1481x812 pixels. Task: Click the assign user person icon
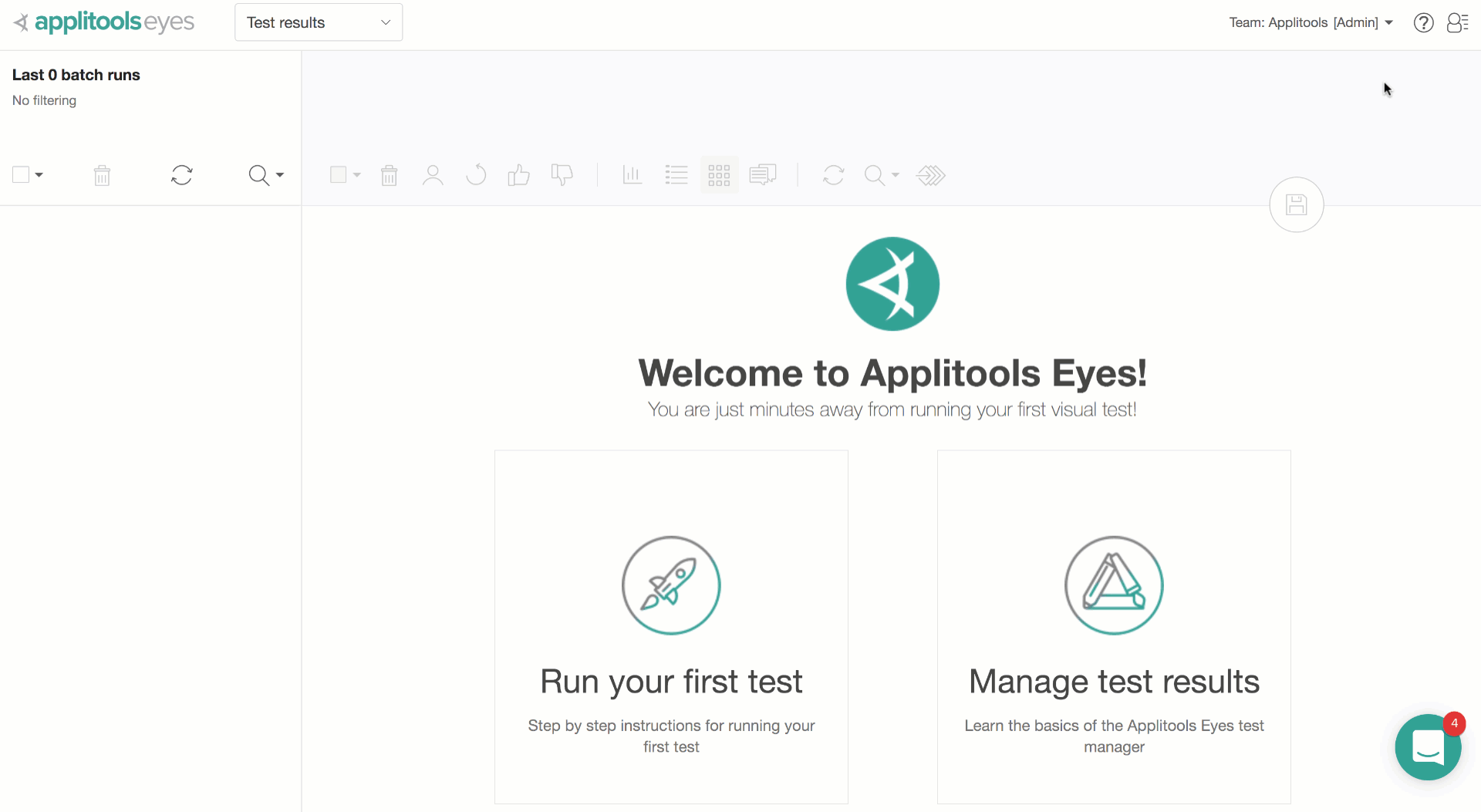[x=433, y=176]
